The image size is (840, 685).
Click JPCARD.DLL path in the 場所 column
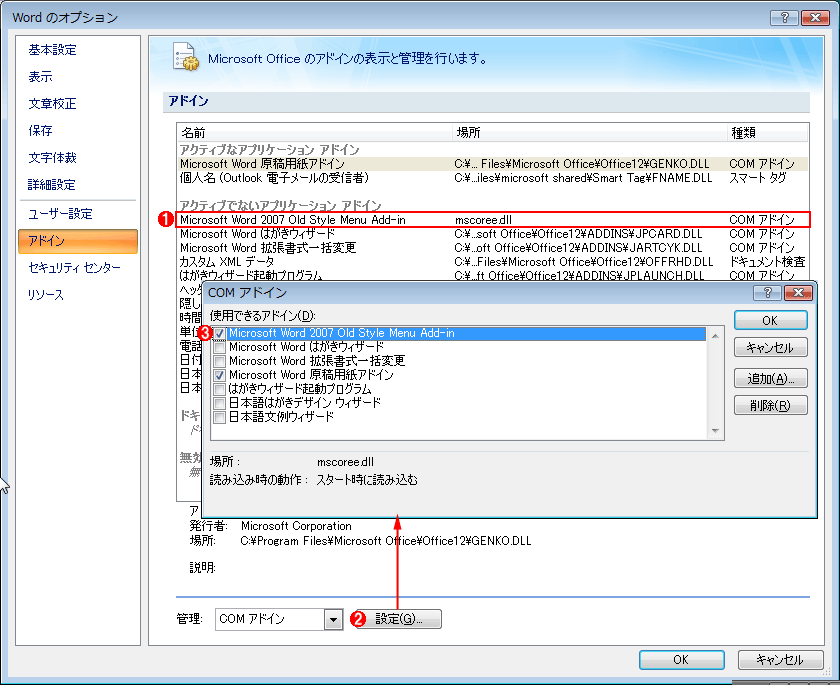[x=578, y=234]
